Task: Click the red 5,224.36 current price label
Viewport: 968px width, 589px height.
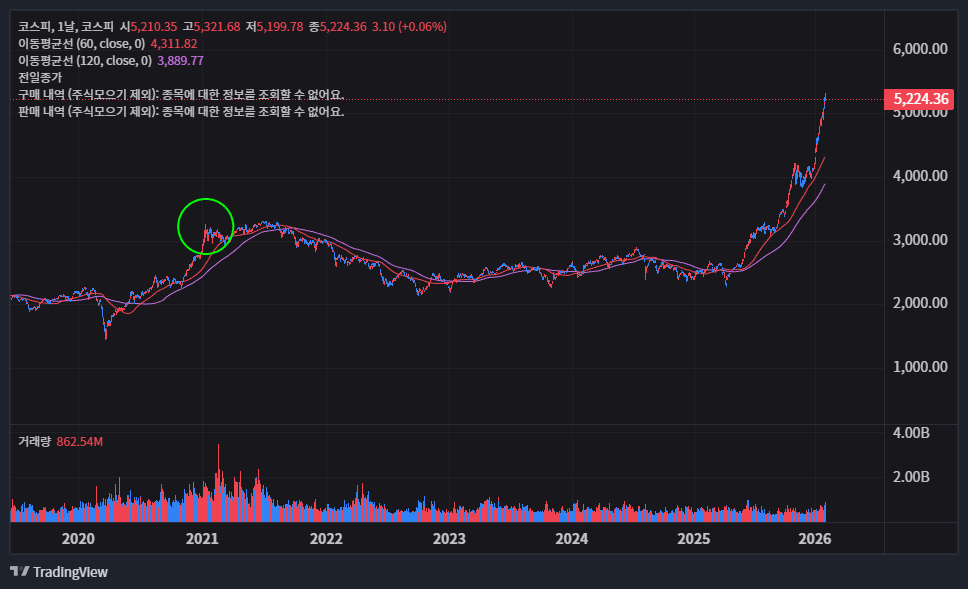Action: 919,99
